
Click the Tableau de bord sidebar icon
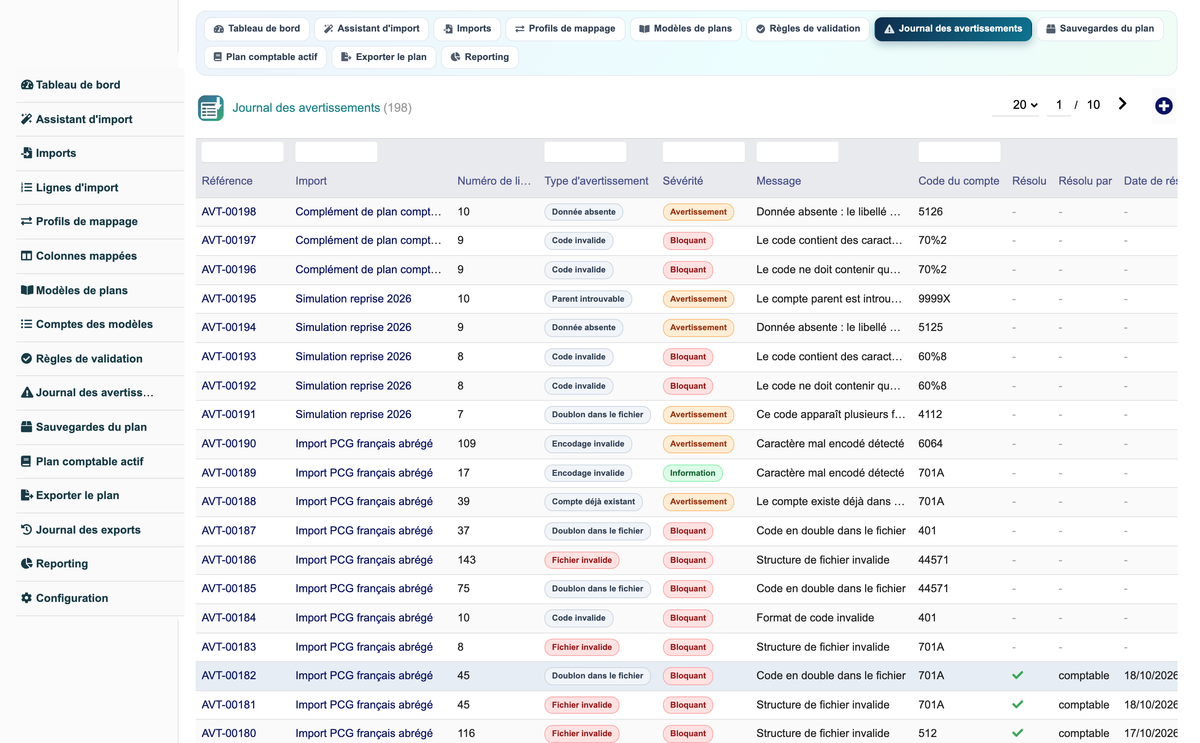(x=27, y=85)
